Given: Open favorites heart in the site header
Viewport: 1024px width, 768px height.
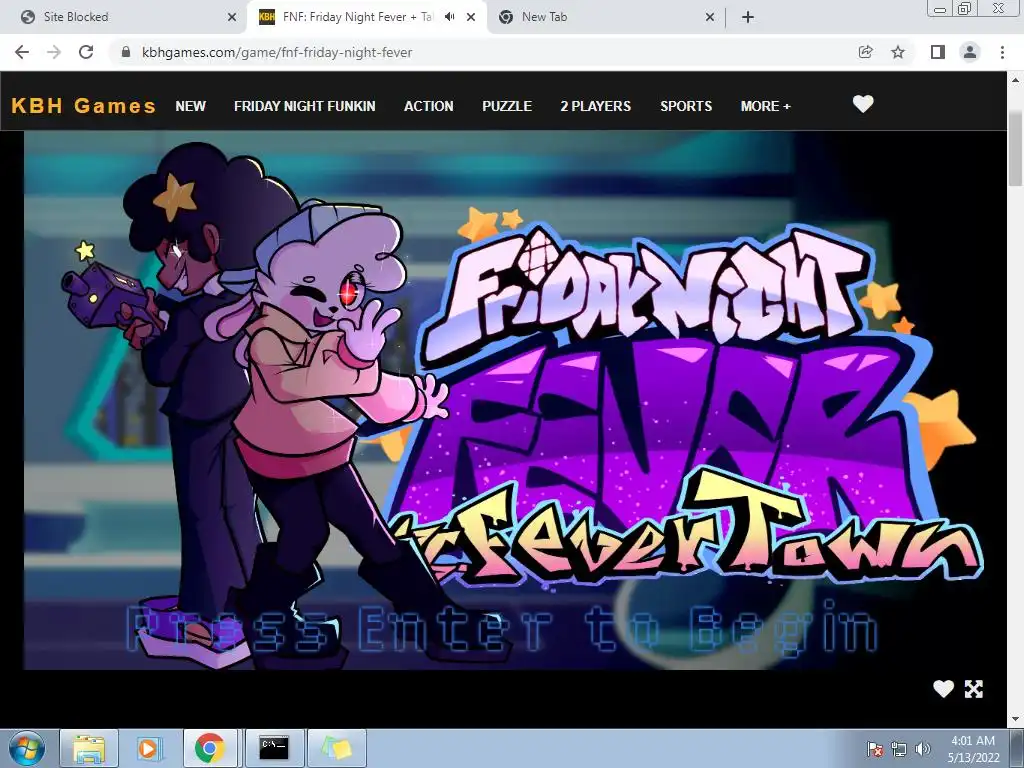Looking at the screenshot, I should coord(863,104).
